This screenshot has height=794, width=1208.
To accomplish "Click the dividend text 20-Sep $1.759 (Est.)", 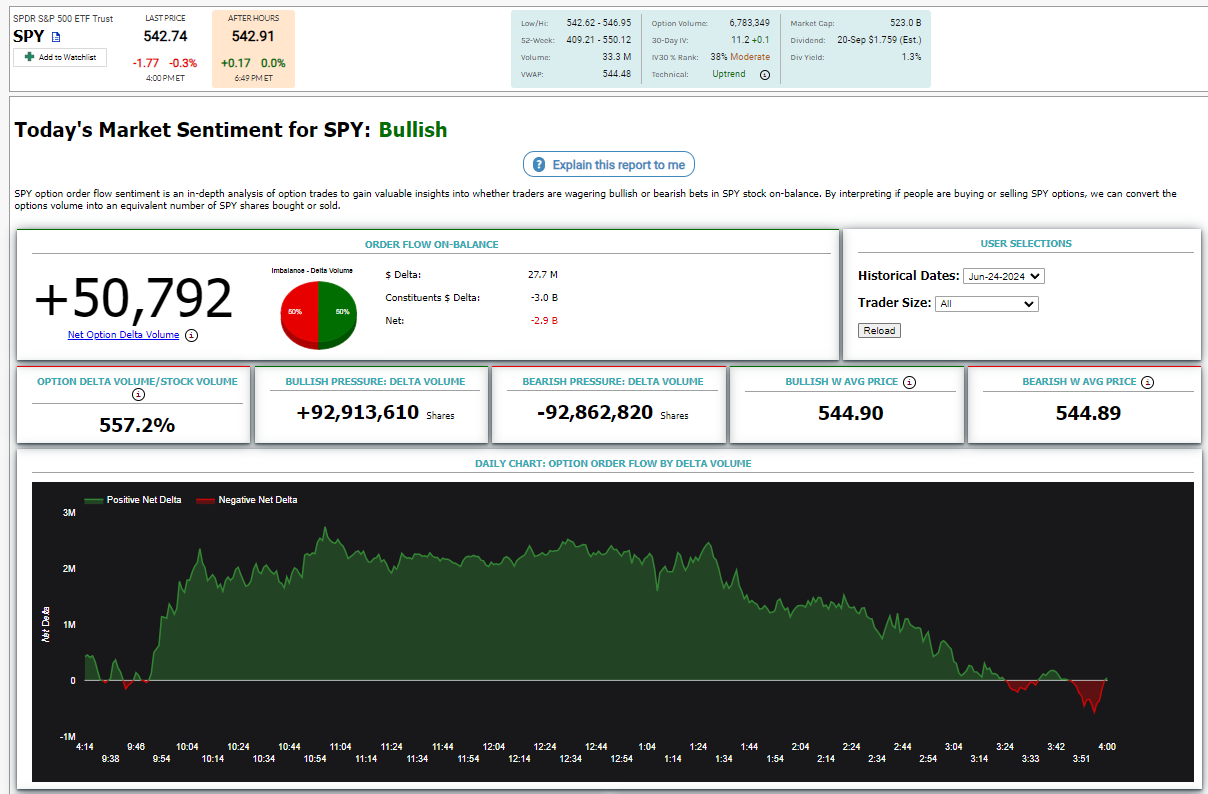I will point(879,40).
